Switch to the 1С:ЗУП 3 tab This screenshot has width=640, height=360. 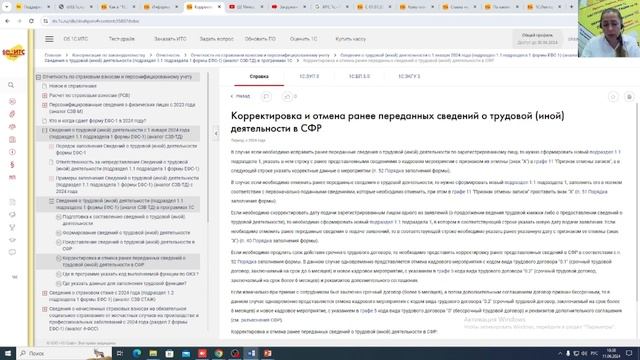click(x=309, y=76)
